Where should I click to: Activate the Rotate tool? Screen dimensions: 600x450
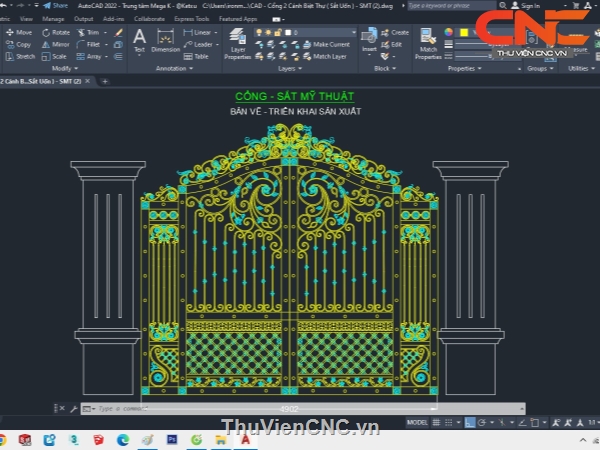(x=55, y=32)
